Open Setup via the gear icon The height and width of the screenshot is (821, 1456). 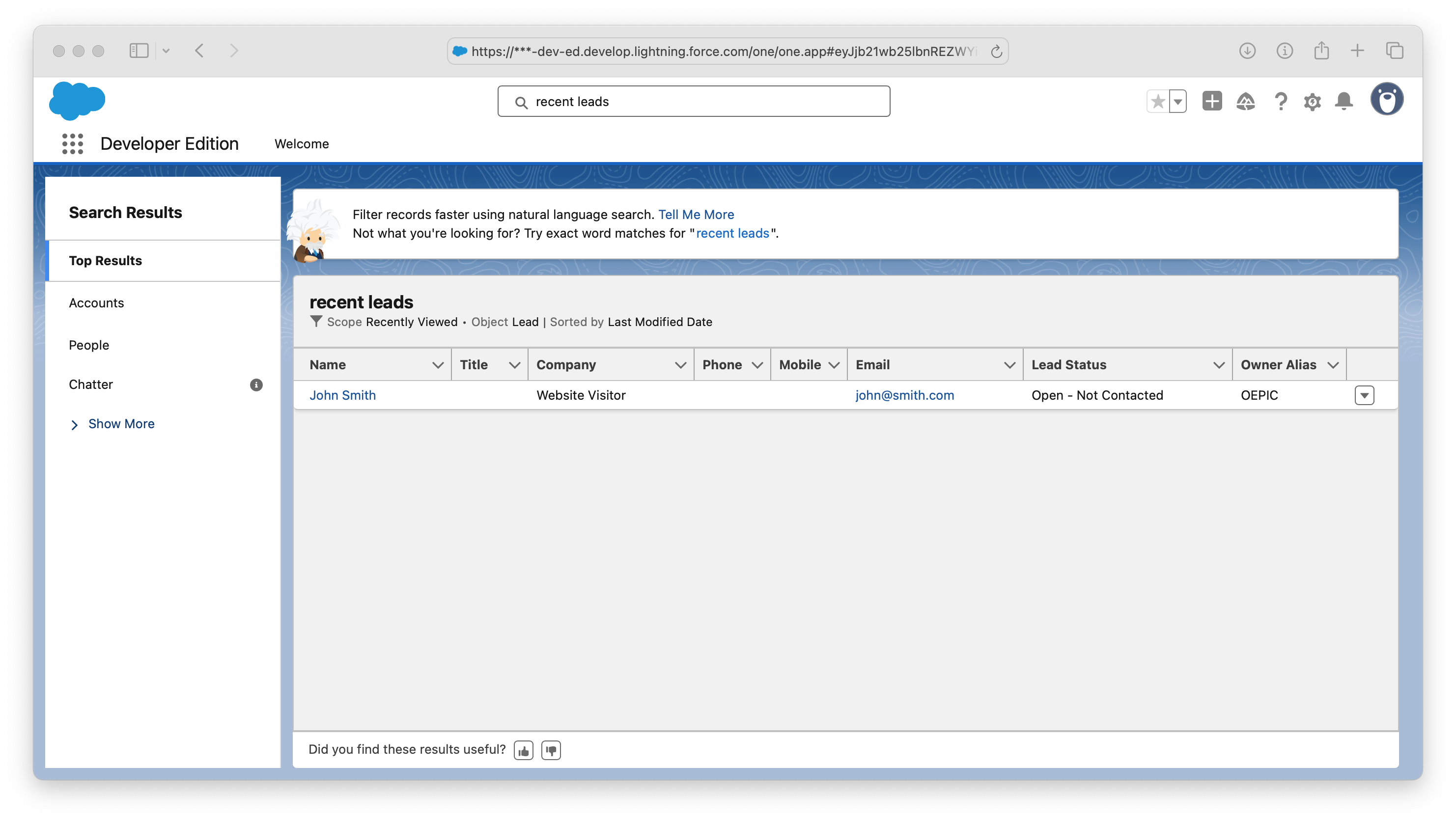1313,101
